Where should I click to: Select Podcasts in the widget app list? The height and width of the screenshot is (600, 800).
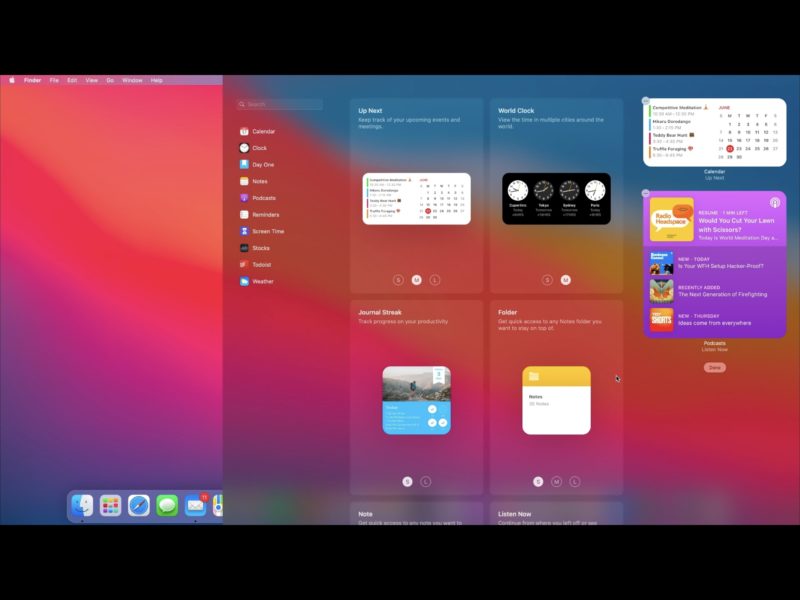[258, 198]
